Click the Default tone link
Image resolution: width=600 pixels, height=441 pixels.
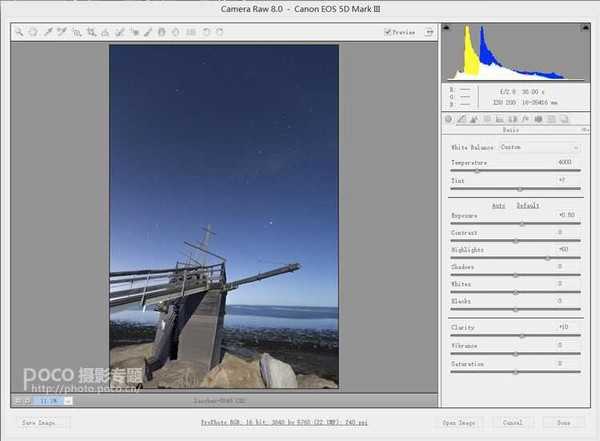coord(527,205)
